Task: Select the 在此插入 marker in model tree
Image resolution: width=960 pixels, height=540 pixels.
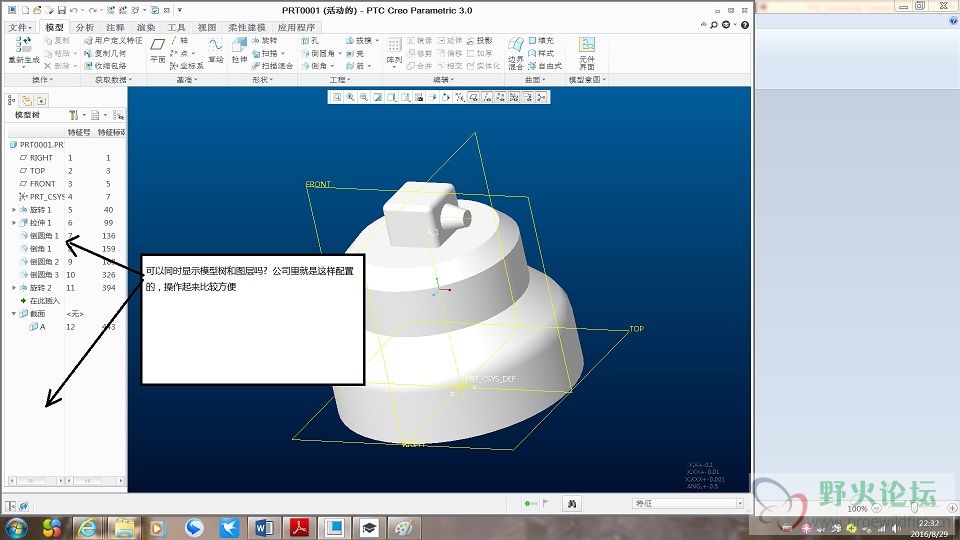Action: [x=40, y=301]
